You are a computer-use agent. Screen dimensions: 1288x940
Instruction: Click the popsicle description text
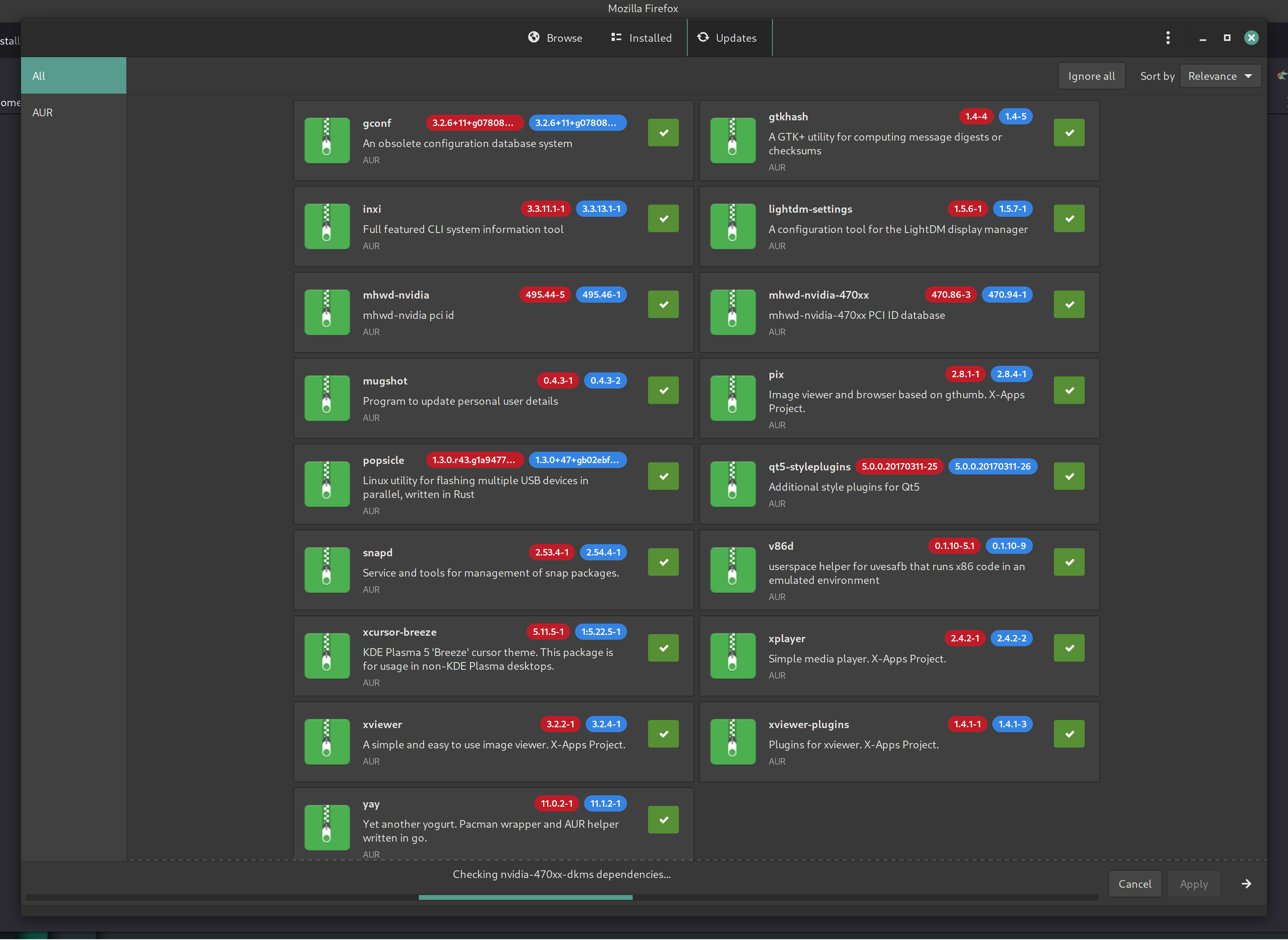pyautogui.click(x=476, y=487)
